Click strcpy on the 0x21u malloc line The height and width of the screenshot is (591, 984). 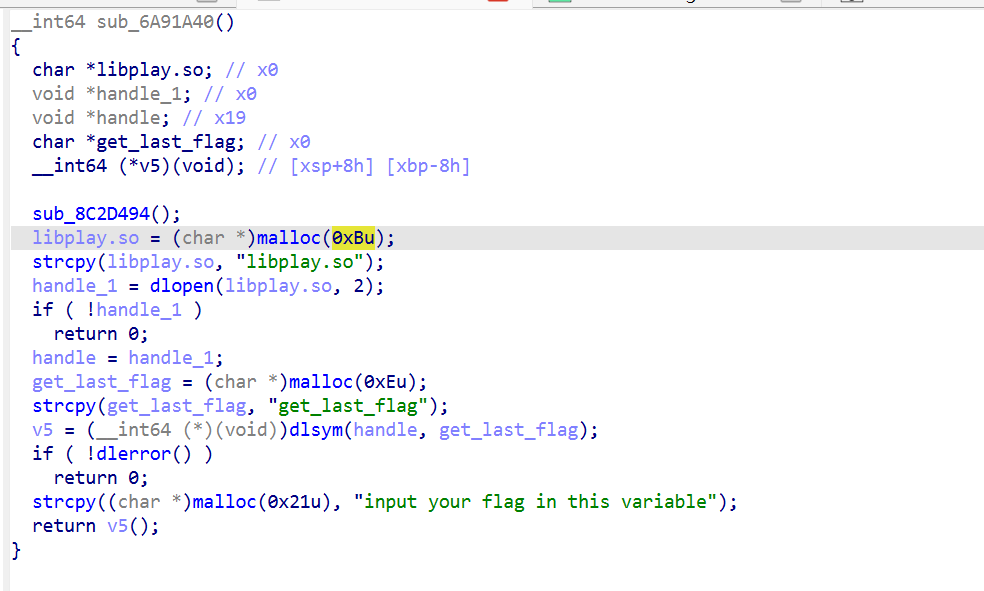(64, 502)
